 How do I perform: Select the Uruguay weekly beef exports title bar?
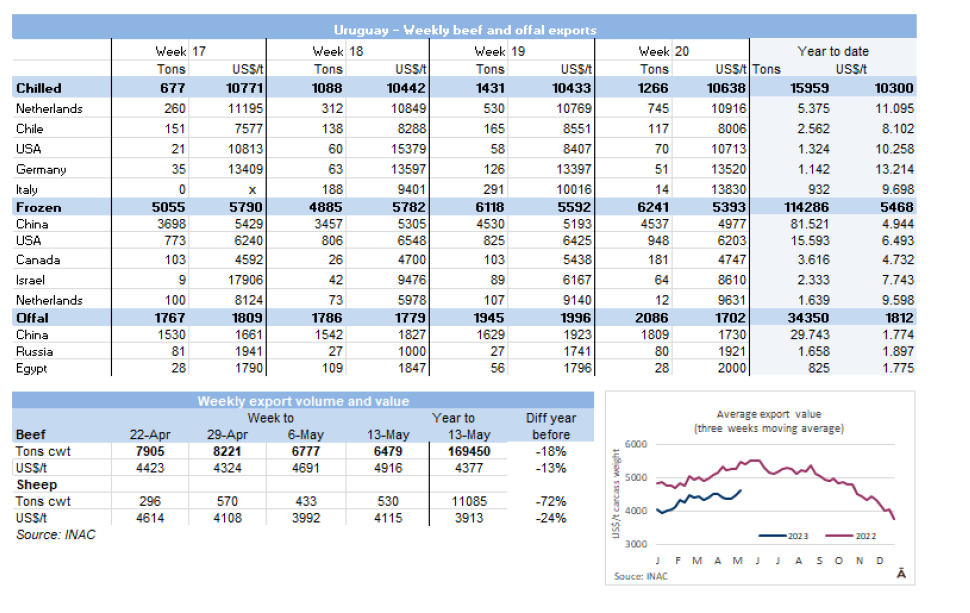pyautogui.click(x=464, y=30)
